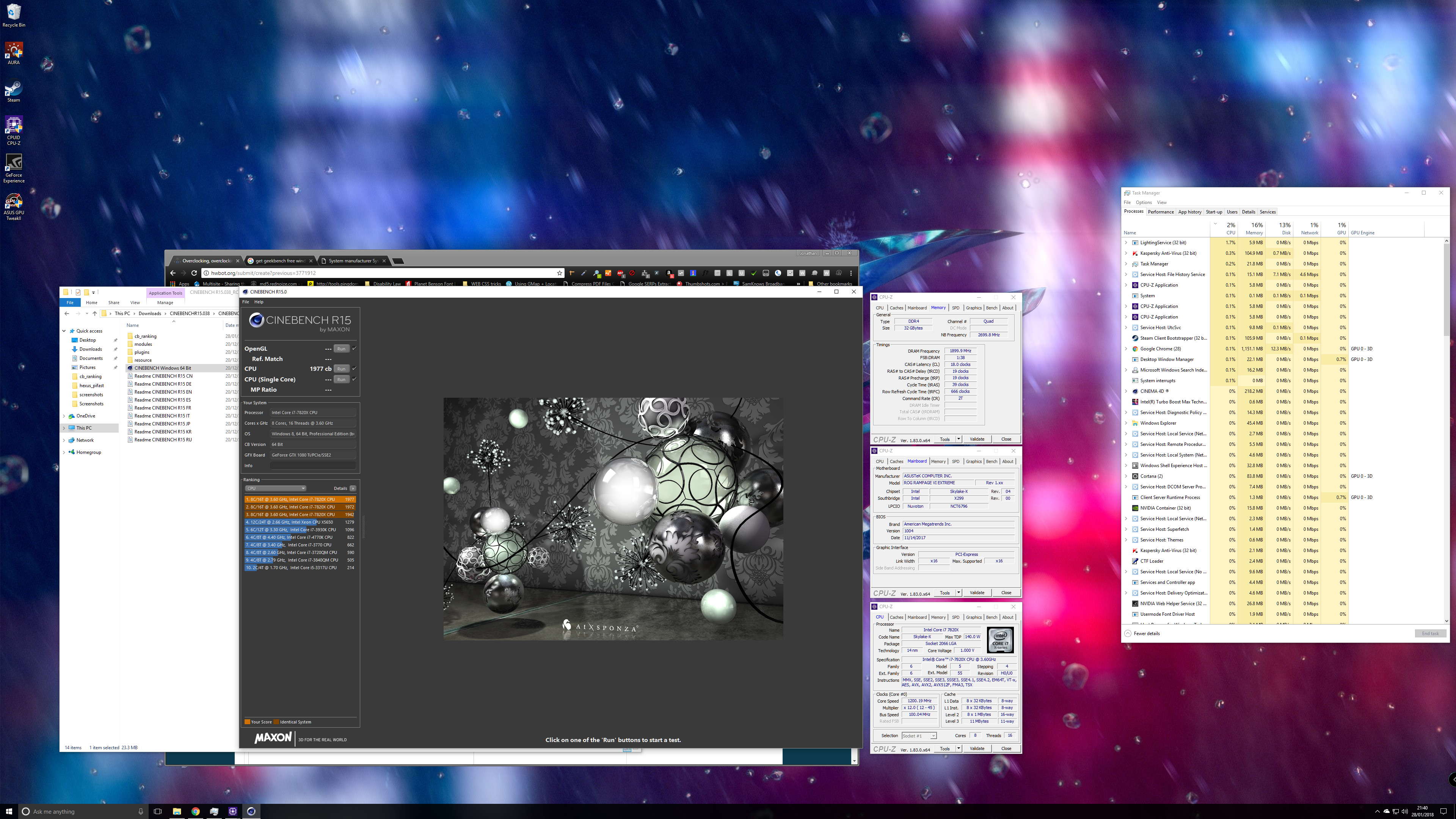Image resolution: width=1456 pixels, height=819 pixels.
Task: Switch to Task Manager Performance tab
Action: click(1160, 212)
